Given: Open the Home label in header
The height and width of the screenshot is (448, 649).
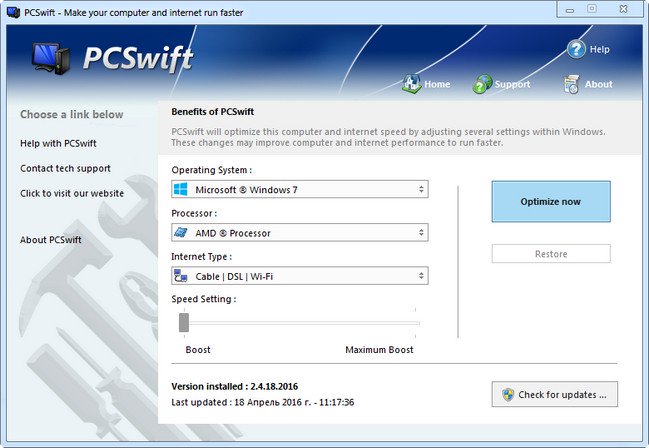Looking at the screenshot, I should [437, 84].
